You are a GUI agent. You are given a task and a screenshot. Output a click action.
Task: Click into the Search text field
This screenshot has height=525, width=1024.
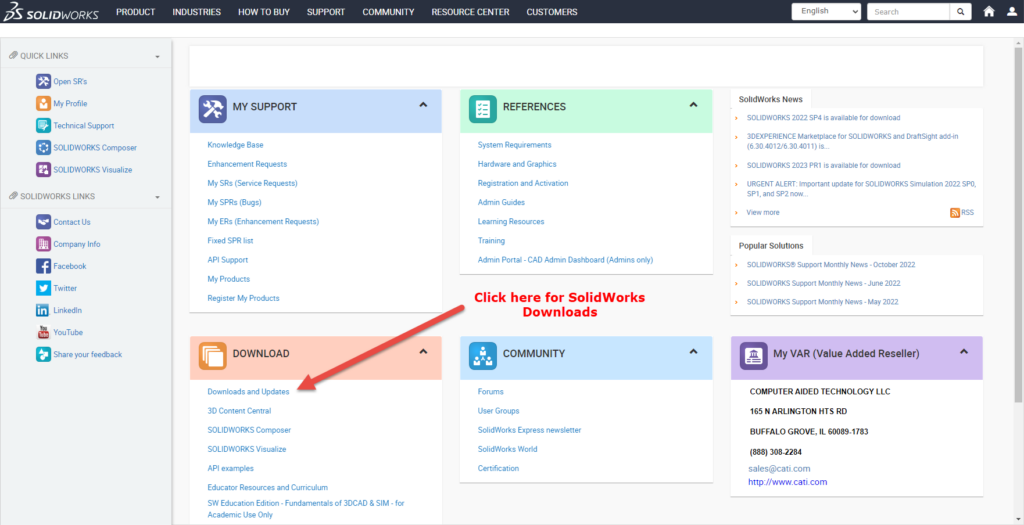click(x=907, y=12)
